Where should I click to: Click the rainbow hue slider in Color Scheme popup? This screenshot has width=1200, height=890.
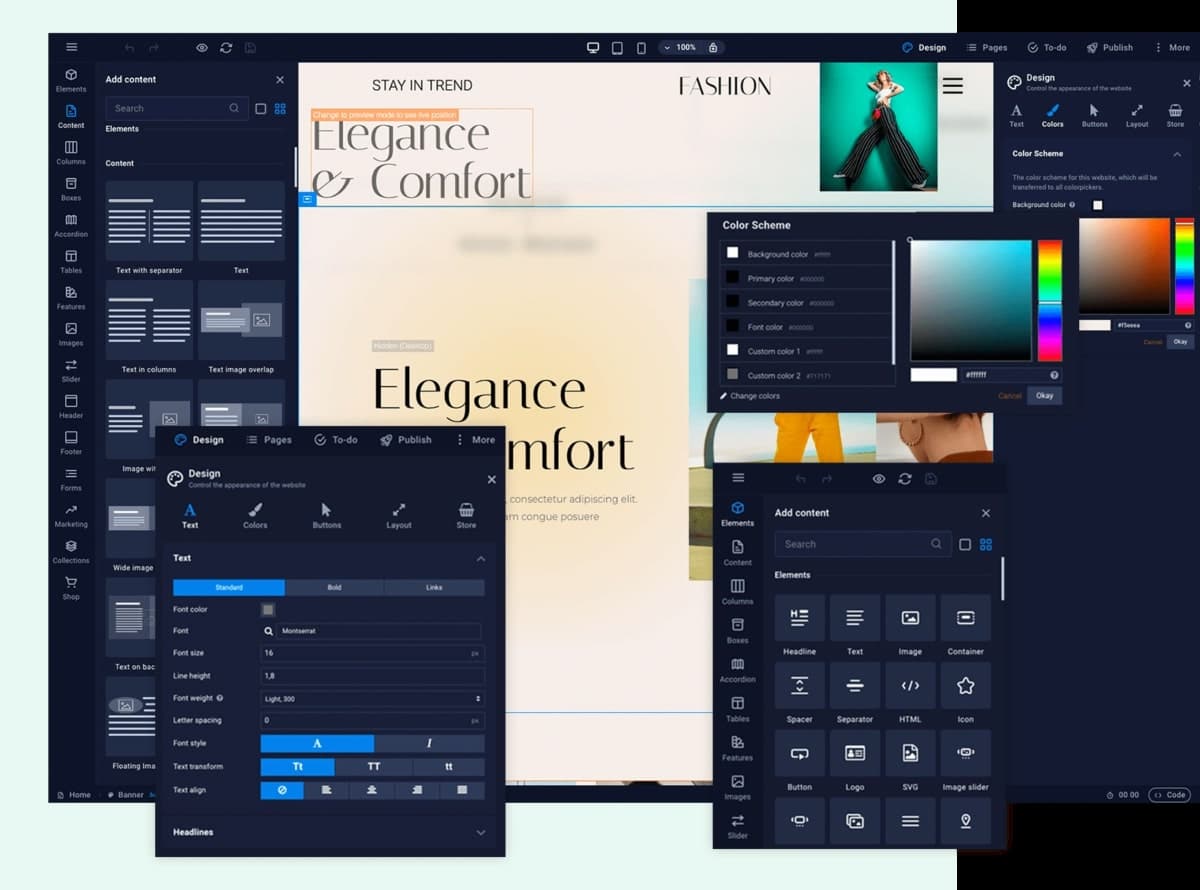[x=1049, y=301]
